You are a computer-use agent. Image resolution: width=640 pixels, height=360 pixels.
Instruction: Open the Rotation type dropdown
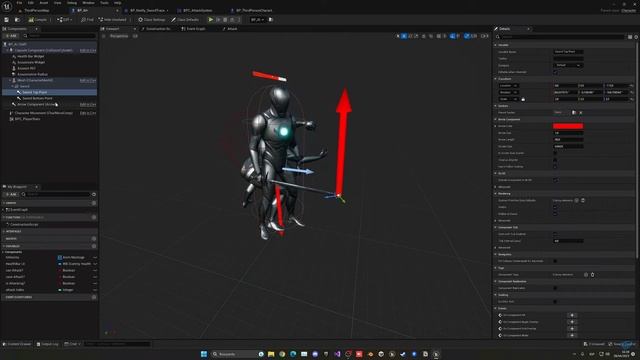pos(509,92)
